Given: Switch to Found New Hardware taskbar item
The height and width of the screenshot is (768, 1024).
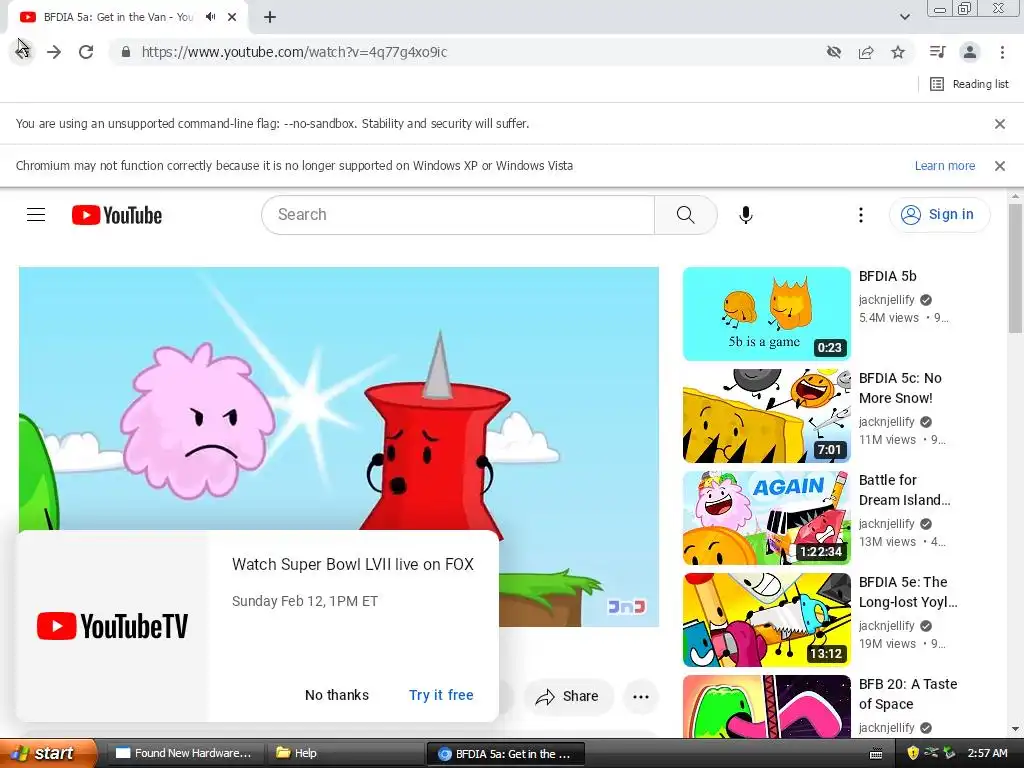Looking at the screenshot, I should [x=184, y=753].
